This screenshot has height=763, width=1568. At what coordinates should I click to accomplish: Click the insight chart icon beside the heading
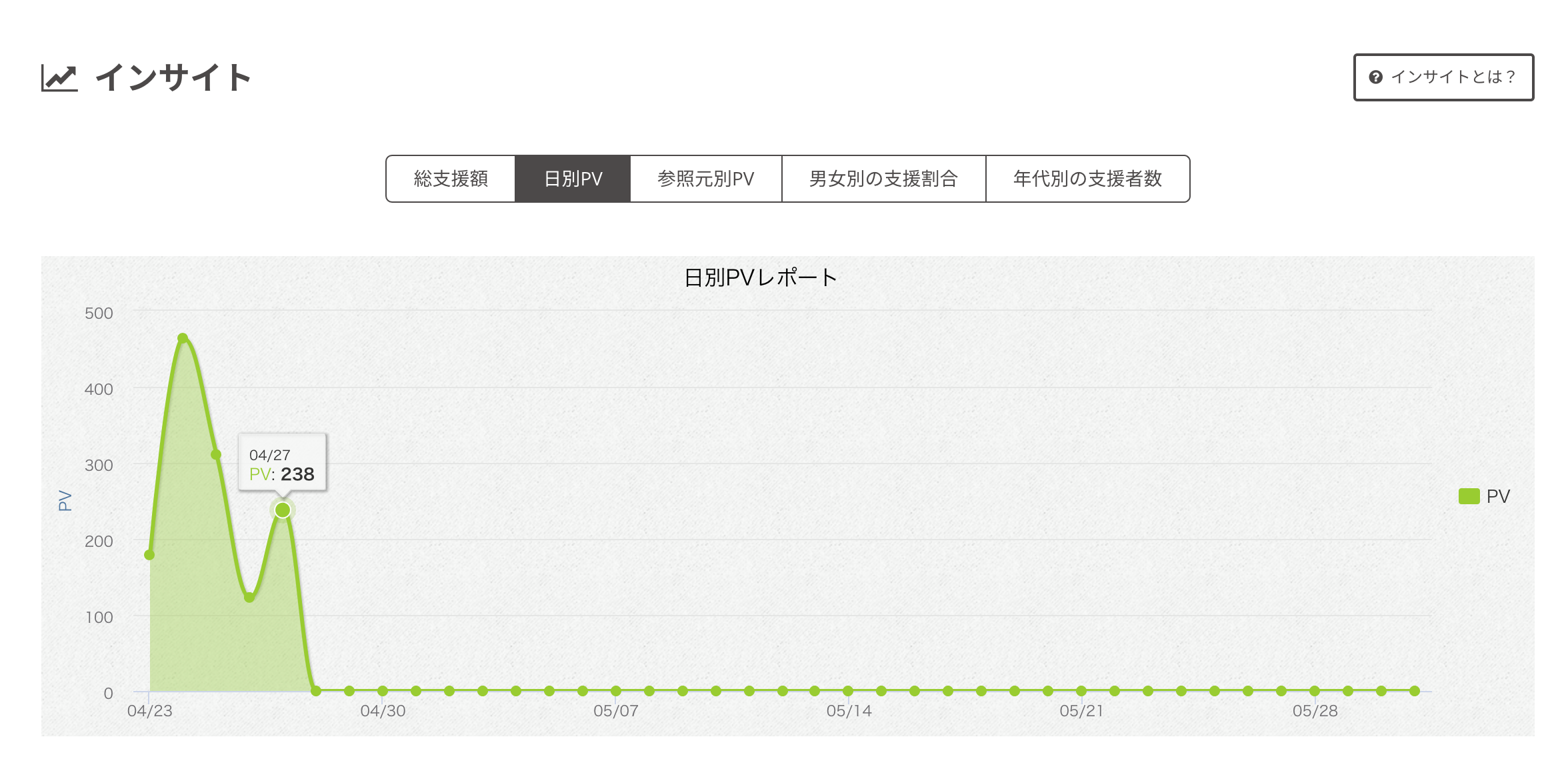click(x=59, y=78)
